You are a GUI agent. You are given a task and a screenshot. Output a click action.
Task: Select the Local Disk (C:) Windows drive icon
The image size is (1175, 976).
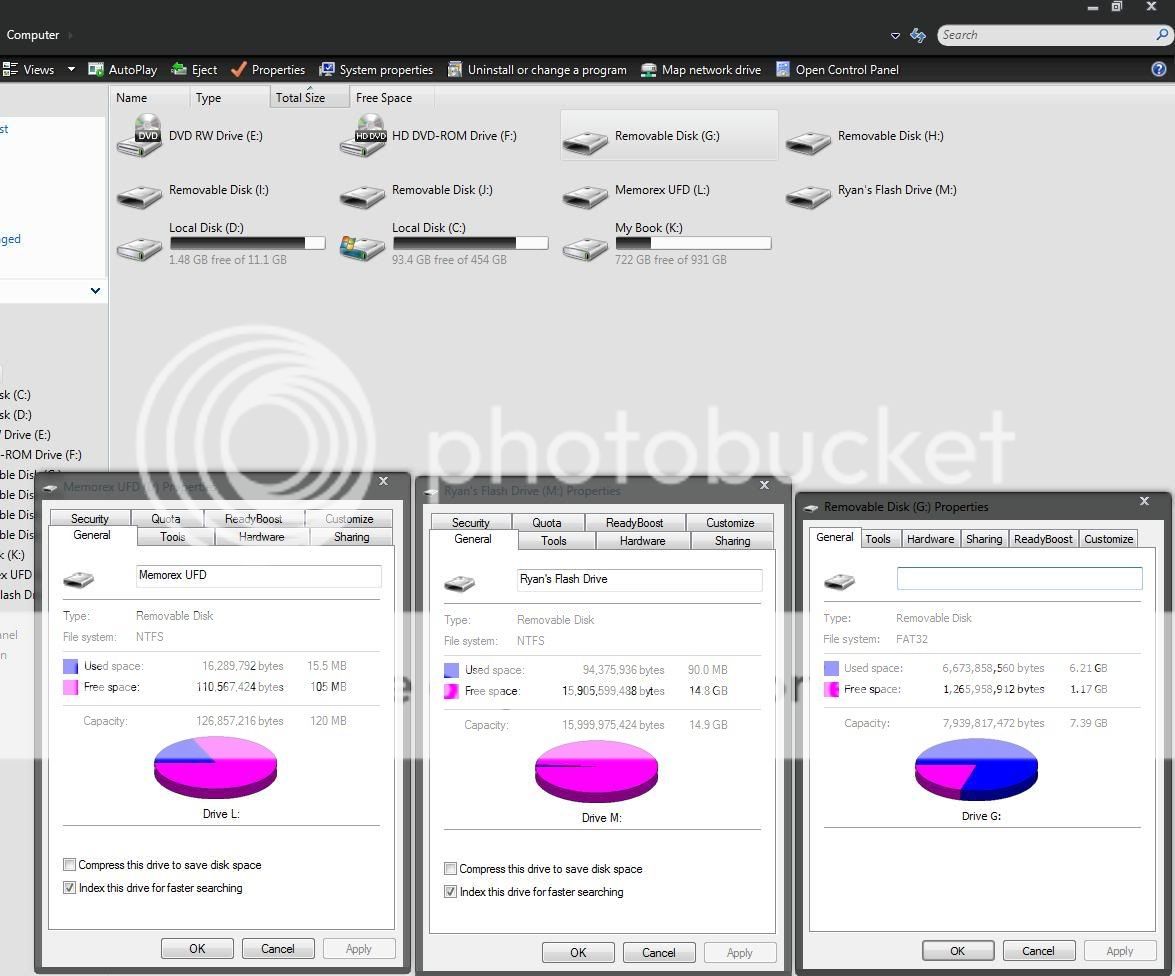[x=363, y=248]
